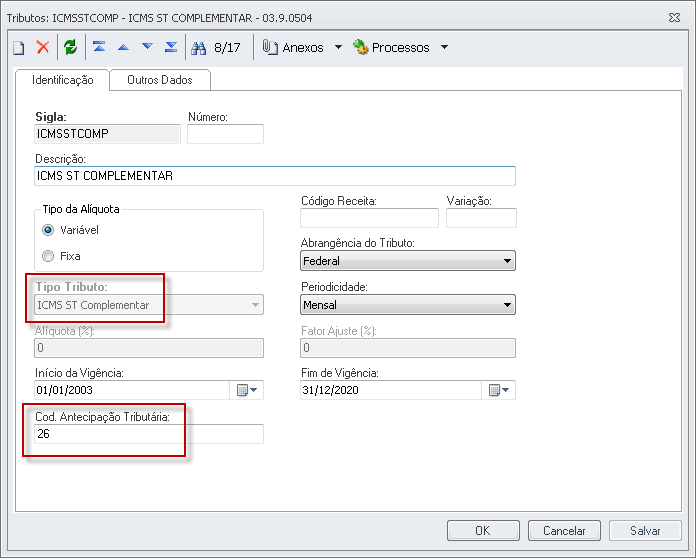Image resolution: width=696 pixels, height=558 pixels.
Task: Select the Variável radio button
Action: (x=48, y=230)
